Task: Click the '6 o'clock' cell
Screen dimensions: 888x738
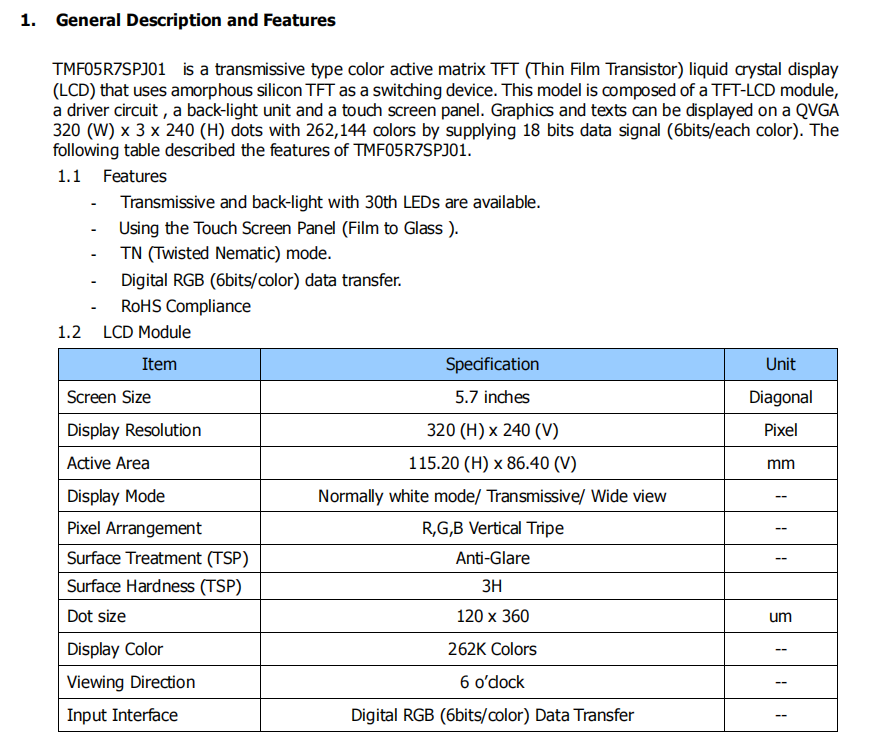Action: [x=492, y=682]
